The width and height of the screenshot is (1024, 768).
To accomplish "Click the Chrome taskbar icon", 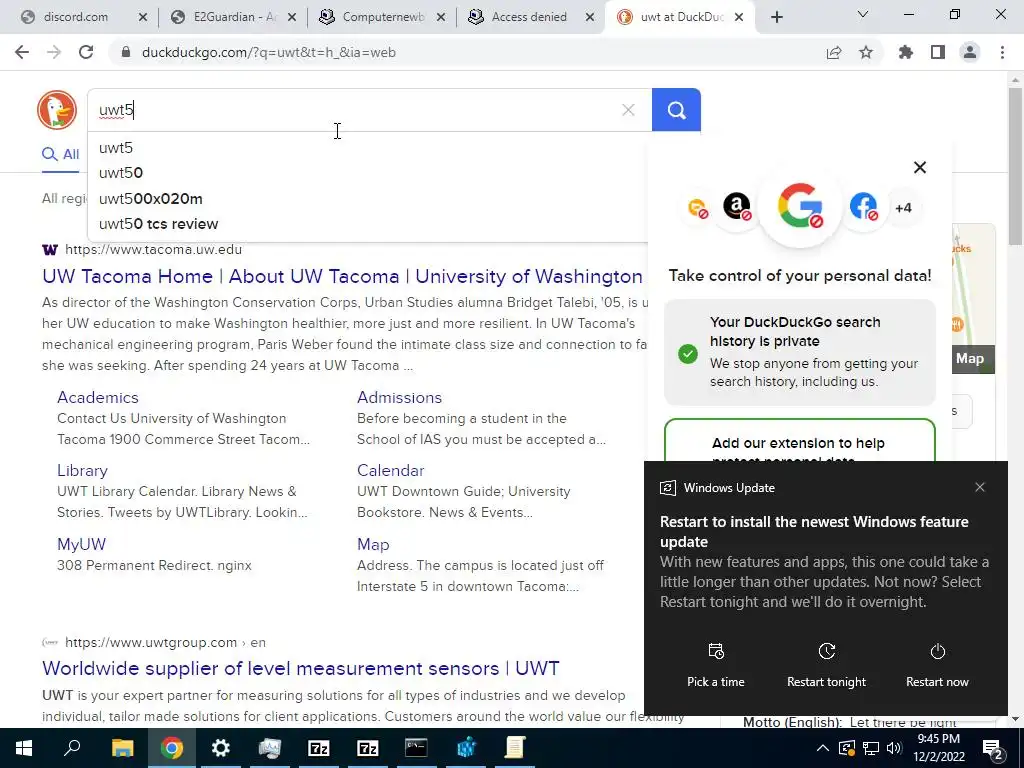I will [x=172, y=748].
